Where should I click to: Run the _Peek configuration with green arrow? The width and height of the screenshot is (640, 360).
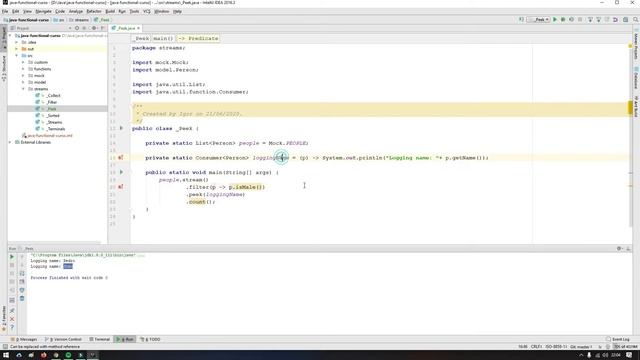555,20
